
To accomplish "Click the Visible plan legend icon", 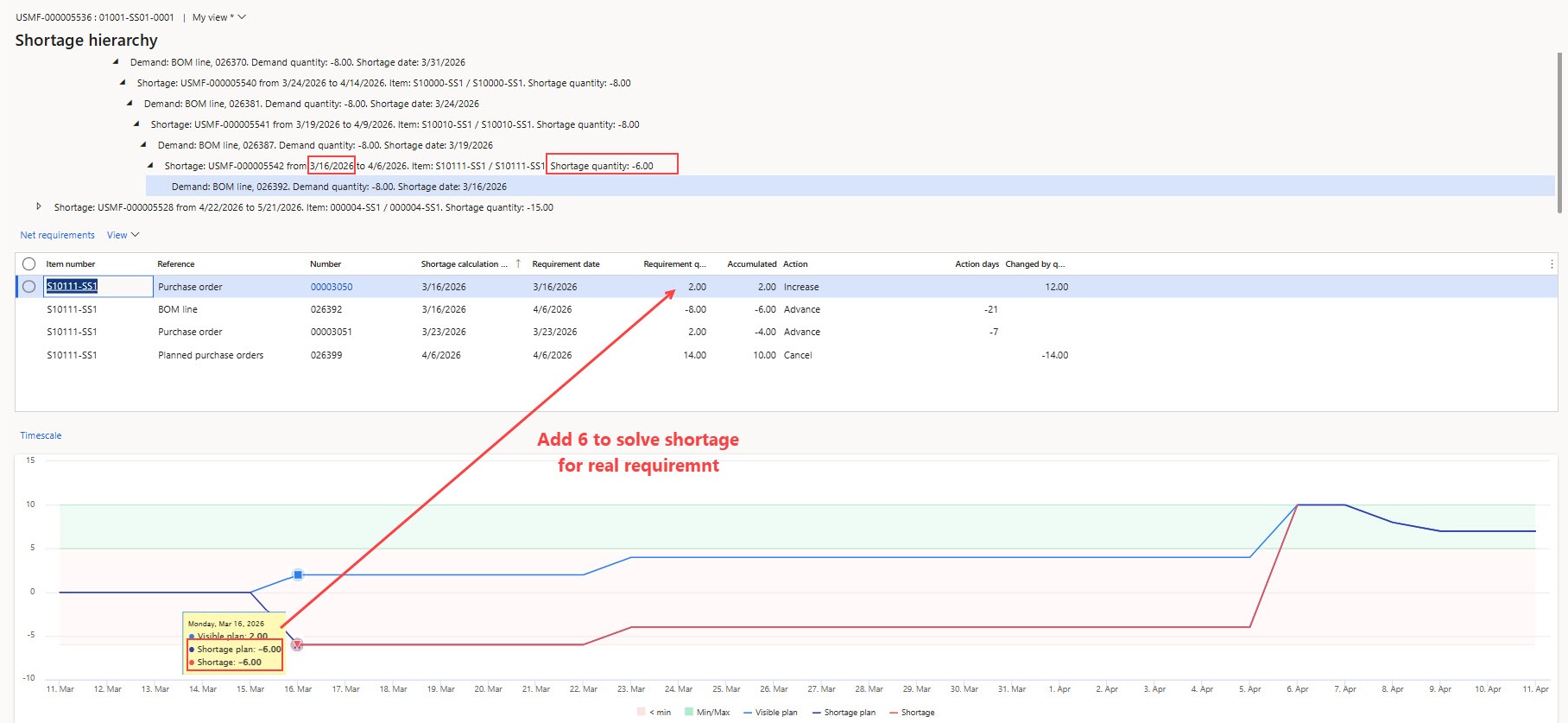I will (748, 713).
